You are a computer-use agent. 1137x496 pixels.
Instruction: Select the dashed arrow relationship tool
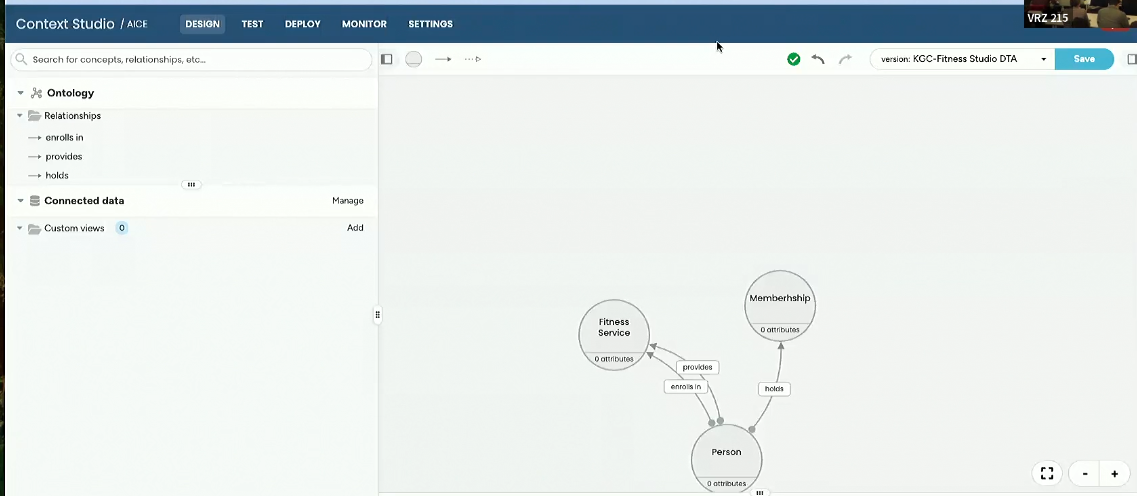click(x=473, y=59)
